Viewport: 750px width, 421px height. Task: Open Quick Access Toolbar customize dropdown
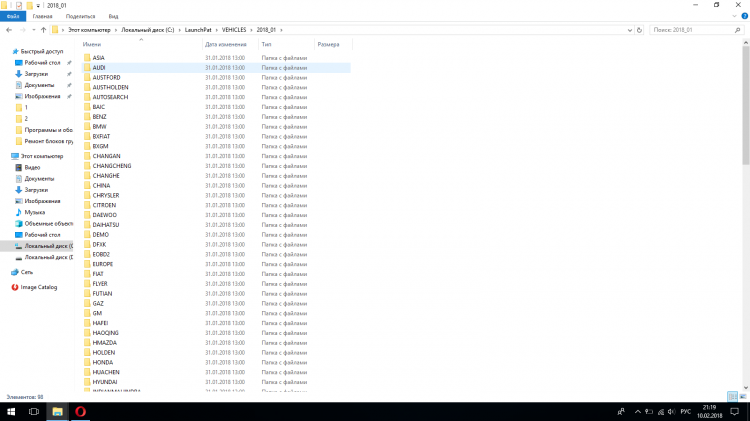click(39, 5)
